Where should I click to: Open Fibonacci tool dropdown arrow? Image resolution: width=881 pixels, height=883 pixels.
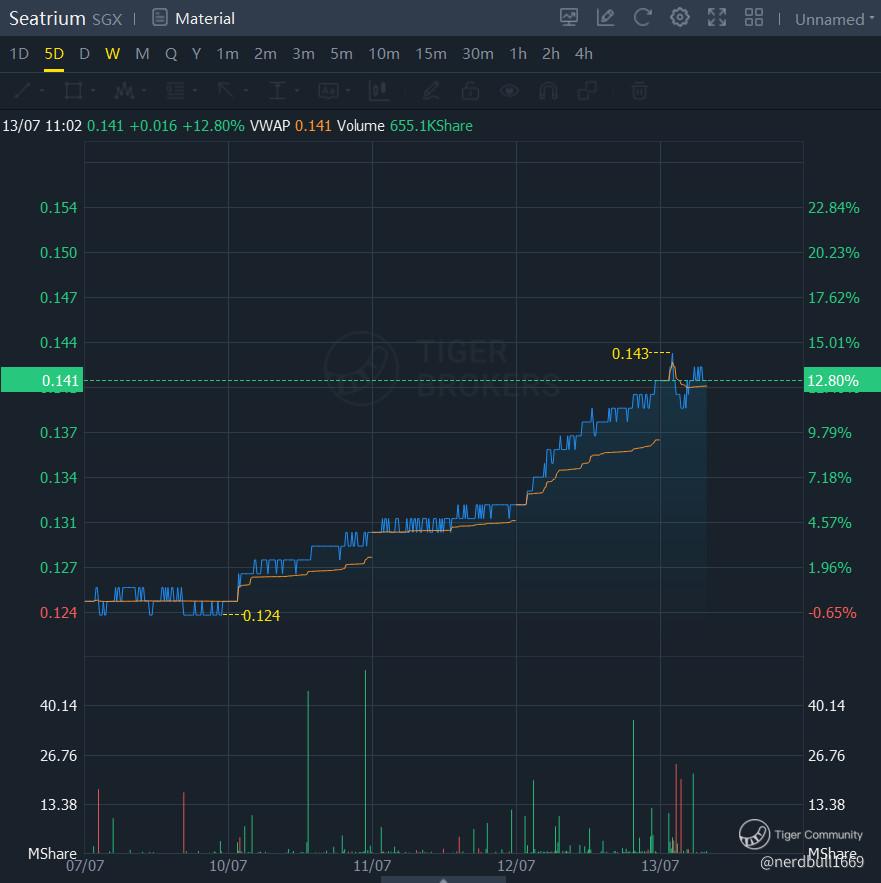pos(195,90)
